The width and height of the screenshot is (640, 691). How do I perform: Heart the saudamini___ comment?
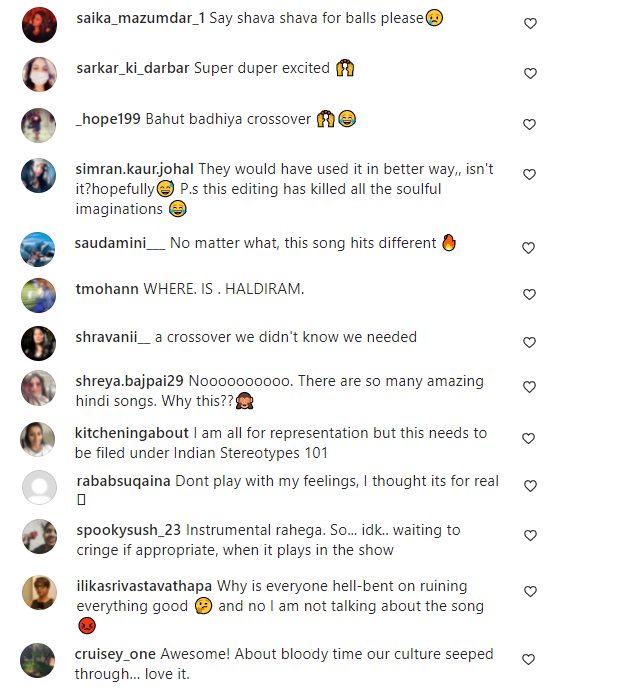pos(531,248)
